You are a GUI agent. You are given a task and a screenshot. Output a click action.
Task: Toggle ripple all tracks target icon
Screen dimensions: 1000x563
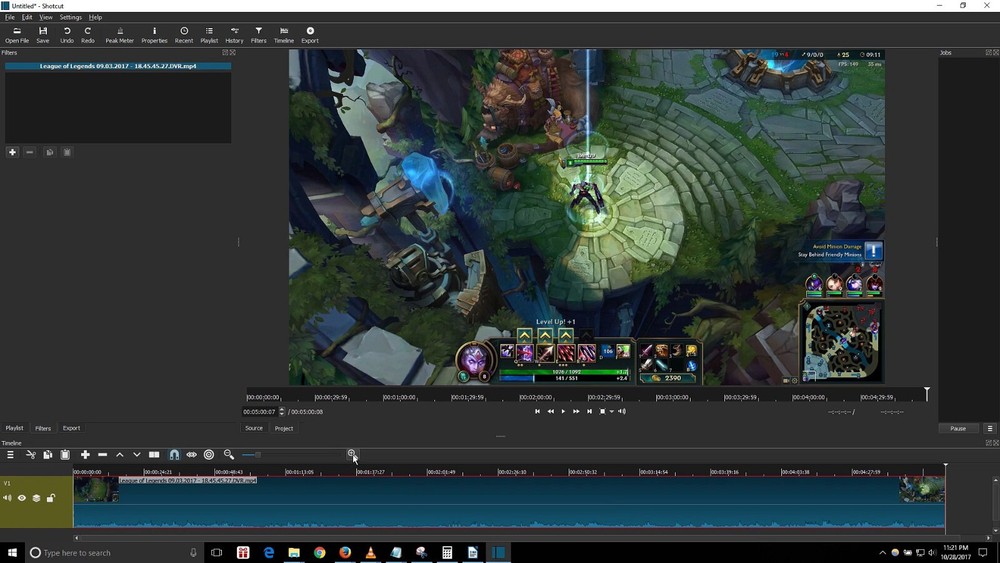(x=209, y=455)
